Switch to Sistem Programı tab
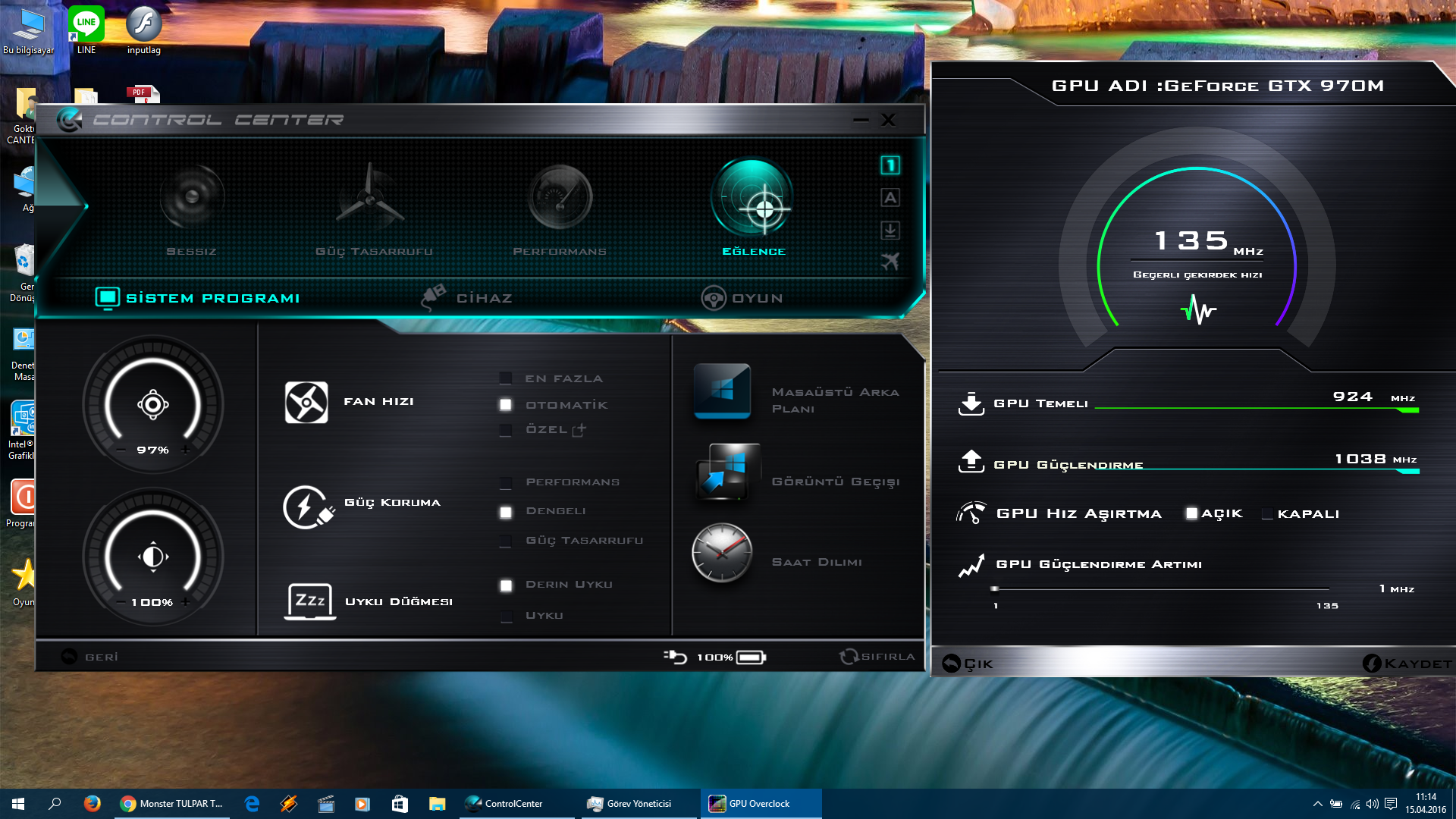Image resolution: width=1456 pixels, height=819 pixels. pos(197,298)
